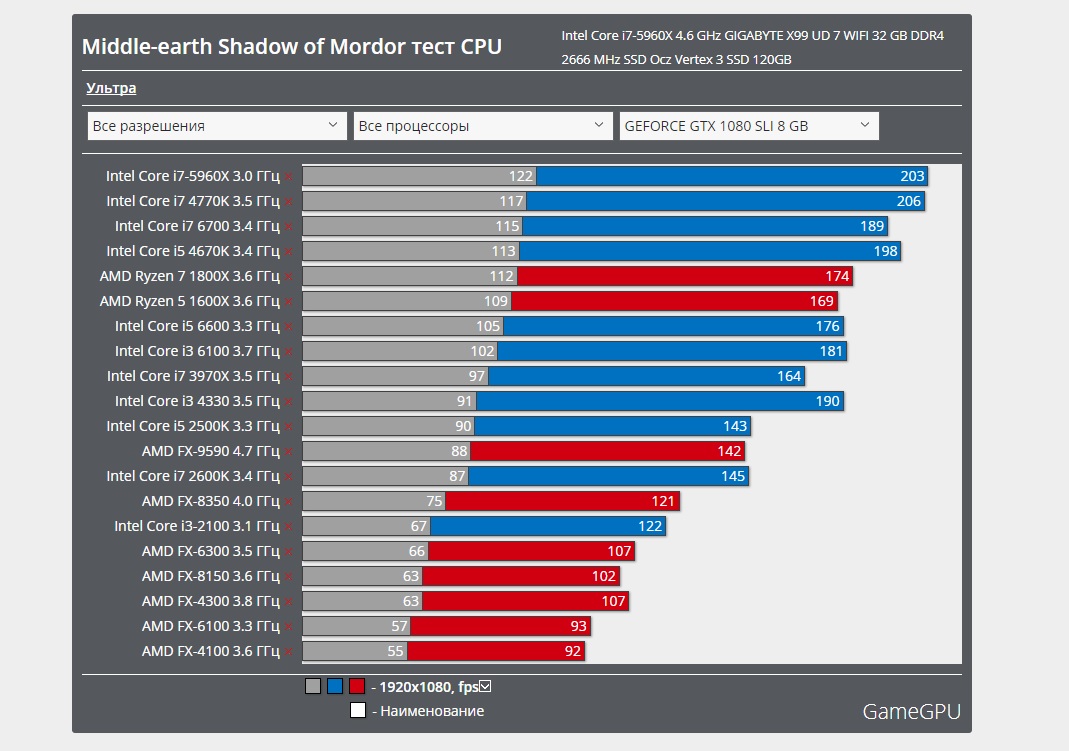
Task: Toggle the 1920x1080 fps checkbox
Action: 486,687
